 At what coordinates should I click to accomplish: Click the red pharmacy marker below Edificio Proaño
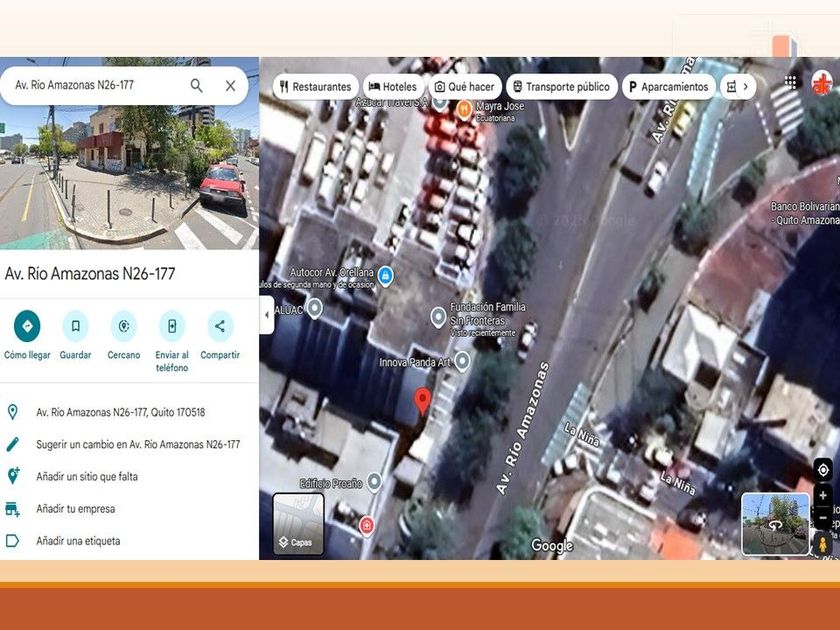pyautogui.click(x=366, y=526)
